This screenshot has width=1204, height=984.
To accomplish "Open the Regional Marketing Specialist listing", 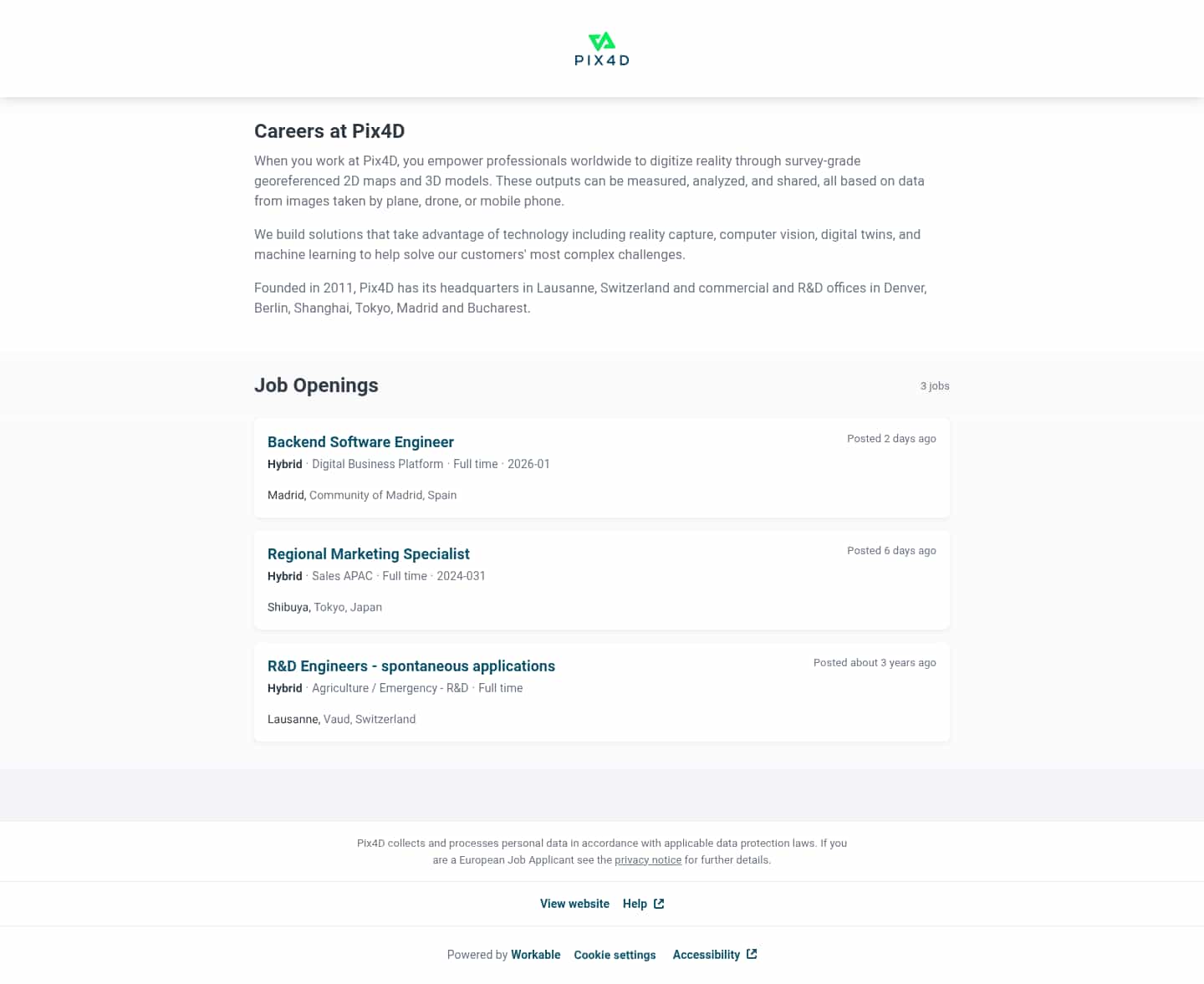I will 368,553.
